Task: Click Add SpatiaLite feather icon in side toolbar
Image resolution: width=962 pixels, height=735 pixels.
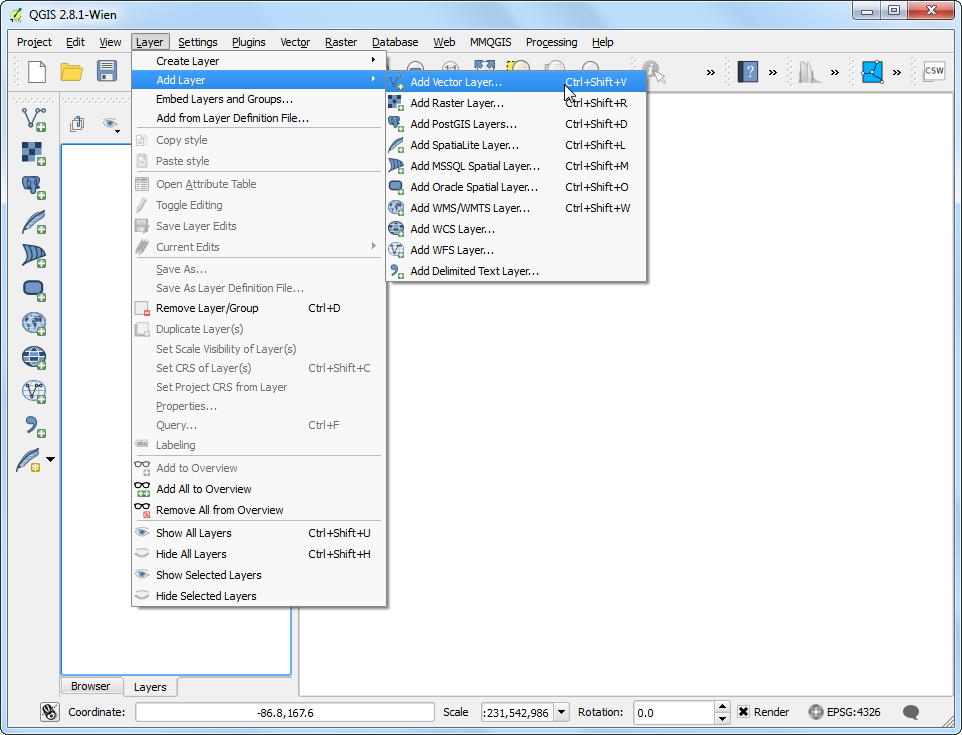Action: pyautogui.click(x=34, y=222)
